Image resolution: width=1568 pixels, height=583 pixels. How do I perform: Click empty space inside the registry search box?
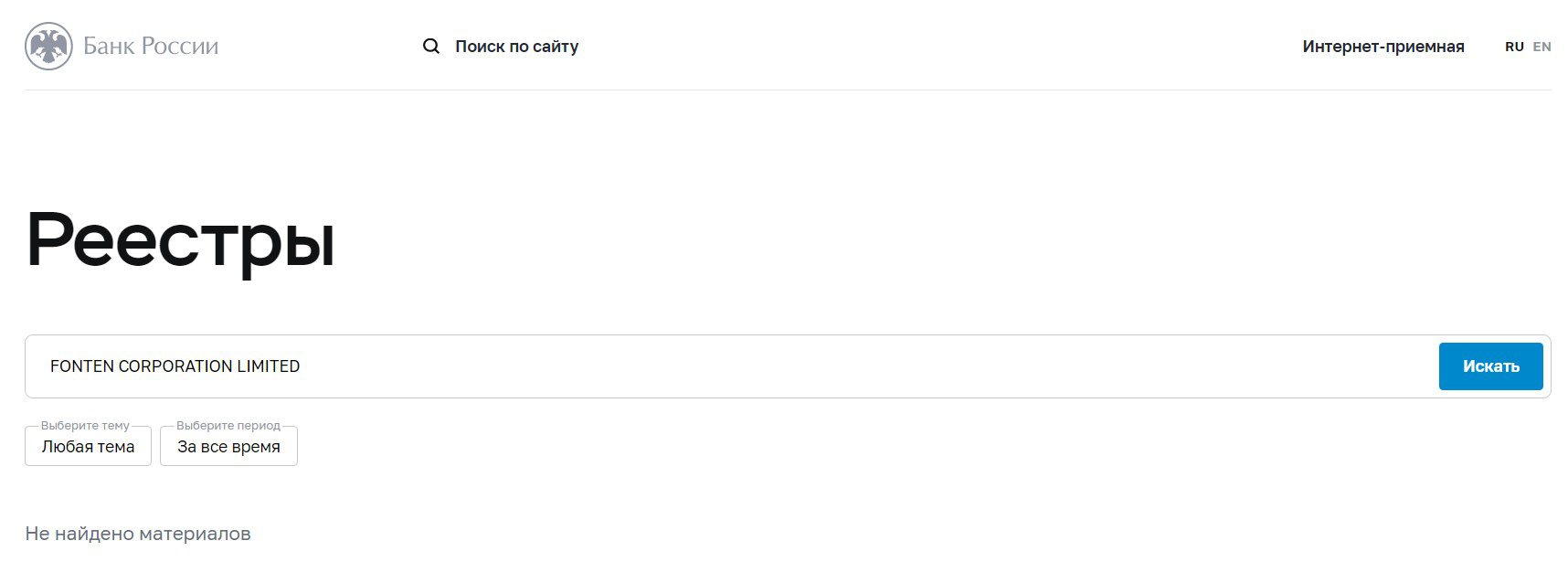822,366
